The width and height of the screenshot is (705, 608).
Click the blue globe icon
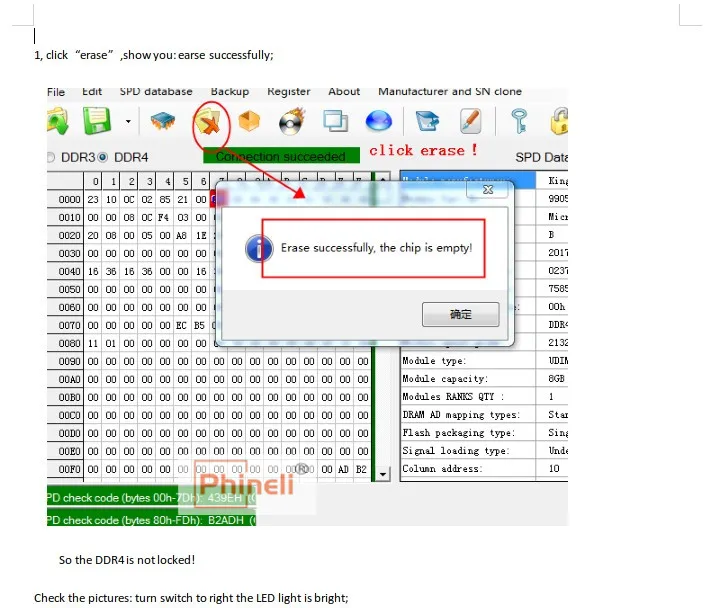(x=379, y=121)
